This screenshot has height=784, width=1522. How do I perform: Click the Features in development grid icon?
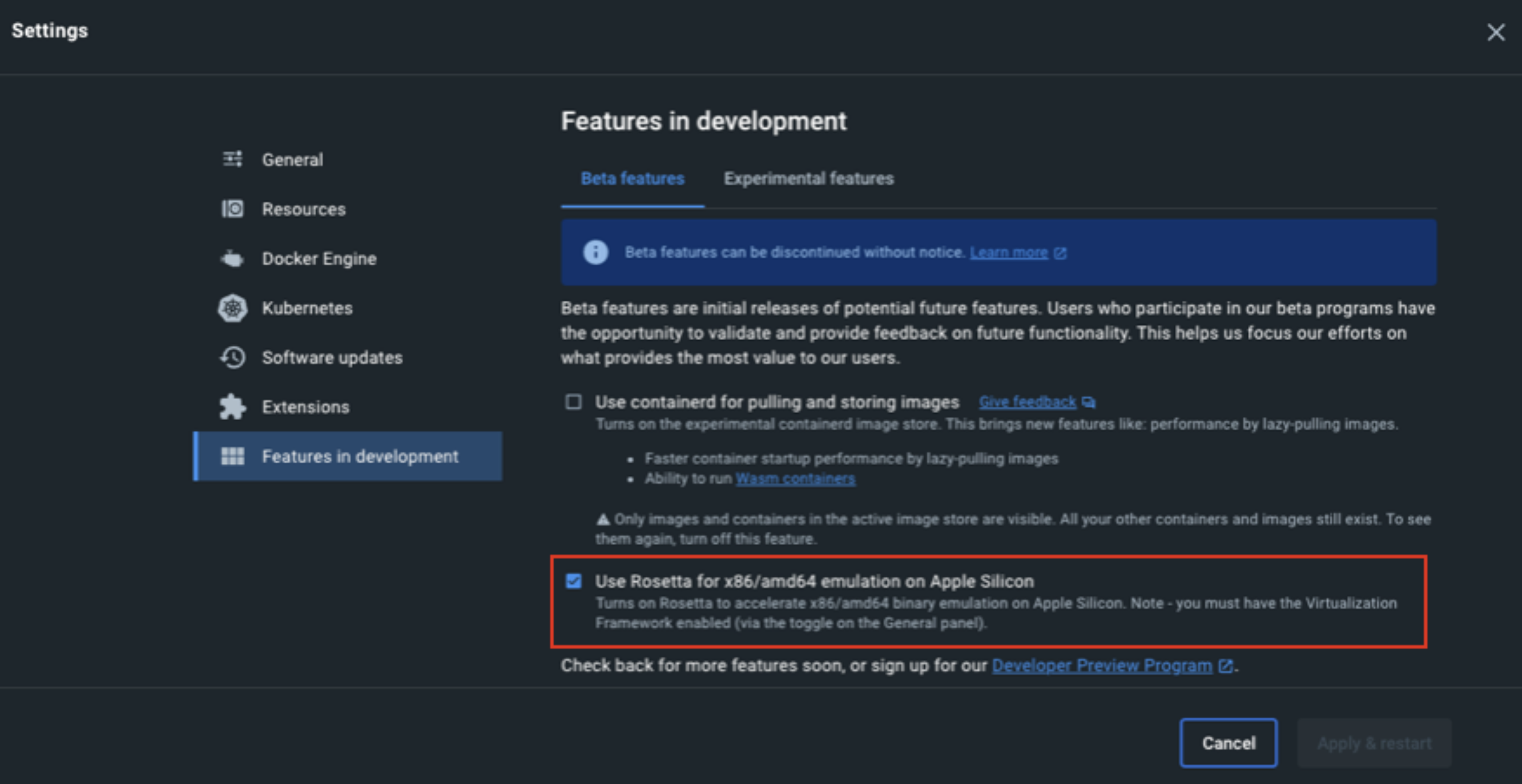(x=232, y=456)
